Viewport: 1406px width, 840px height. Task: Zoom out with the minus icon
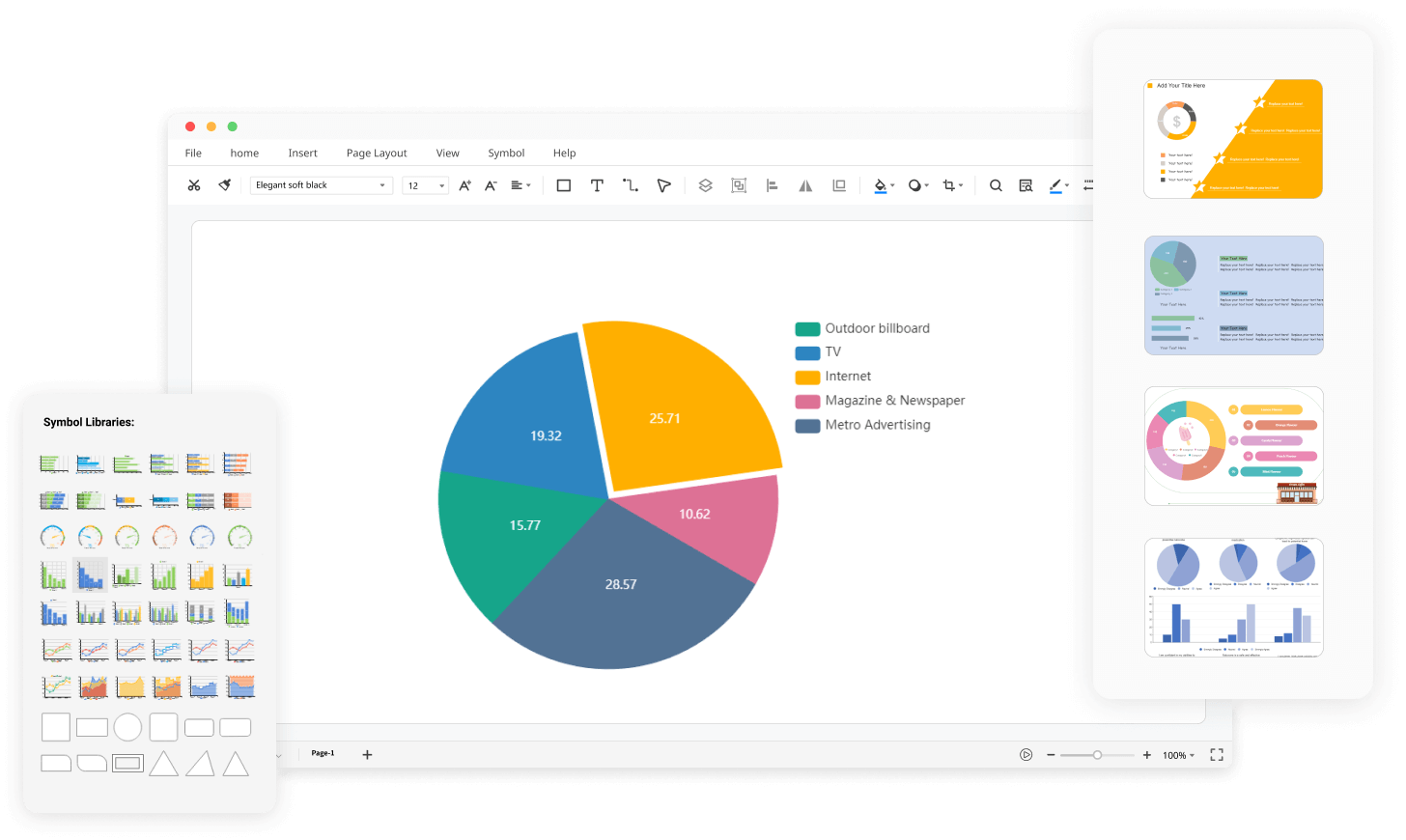1051,755
